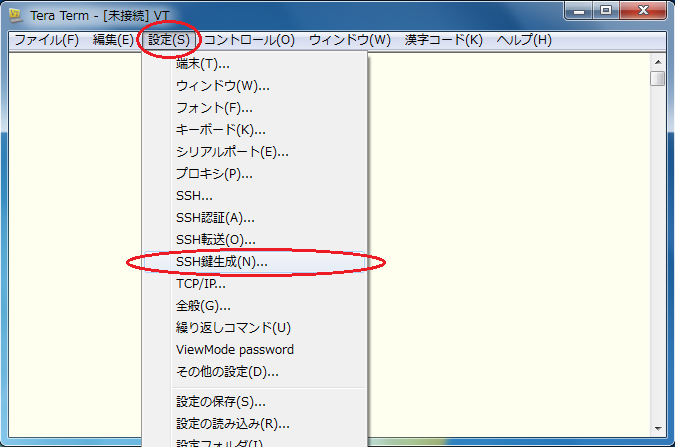675x447 pixels.
Task: Open the 漢字コード(K) menu
Action: click(x=443, y=40)
